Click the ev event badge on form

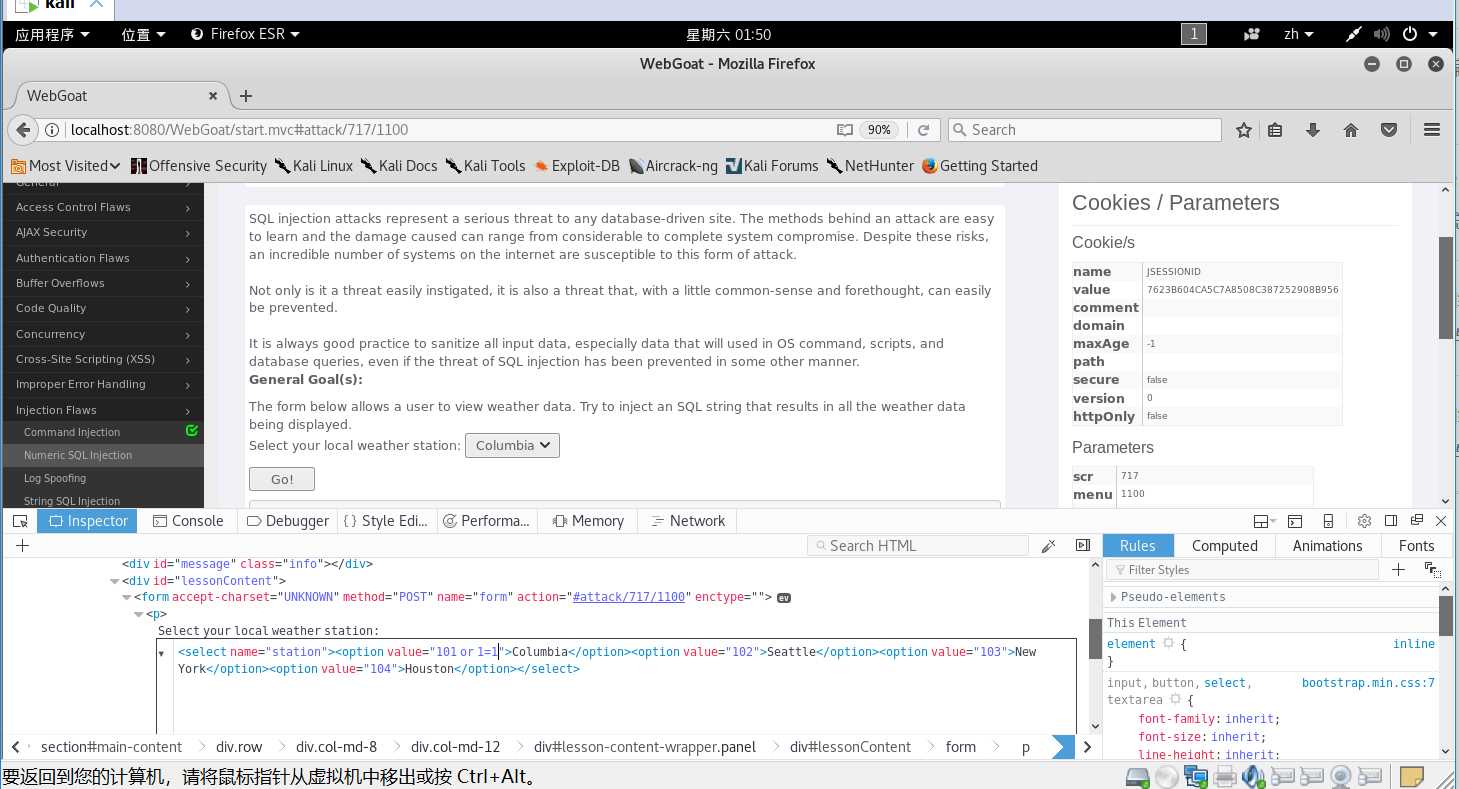click(784, 598)
